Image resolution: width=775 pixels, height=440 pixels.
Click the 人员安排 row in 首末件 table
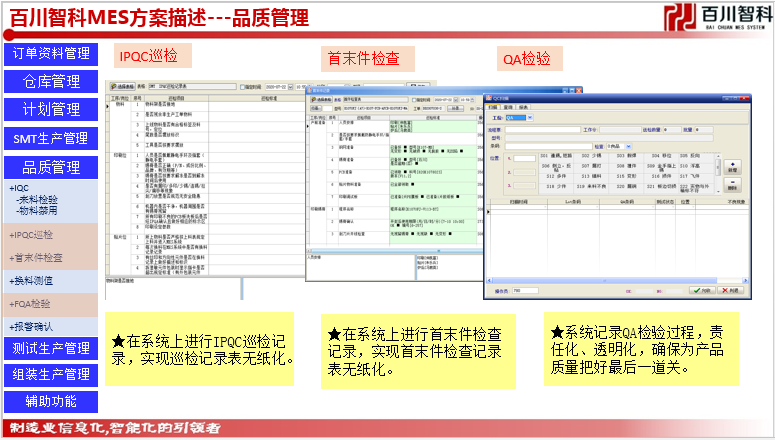click(394, 126)
